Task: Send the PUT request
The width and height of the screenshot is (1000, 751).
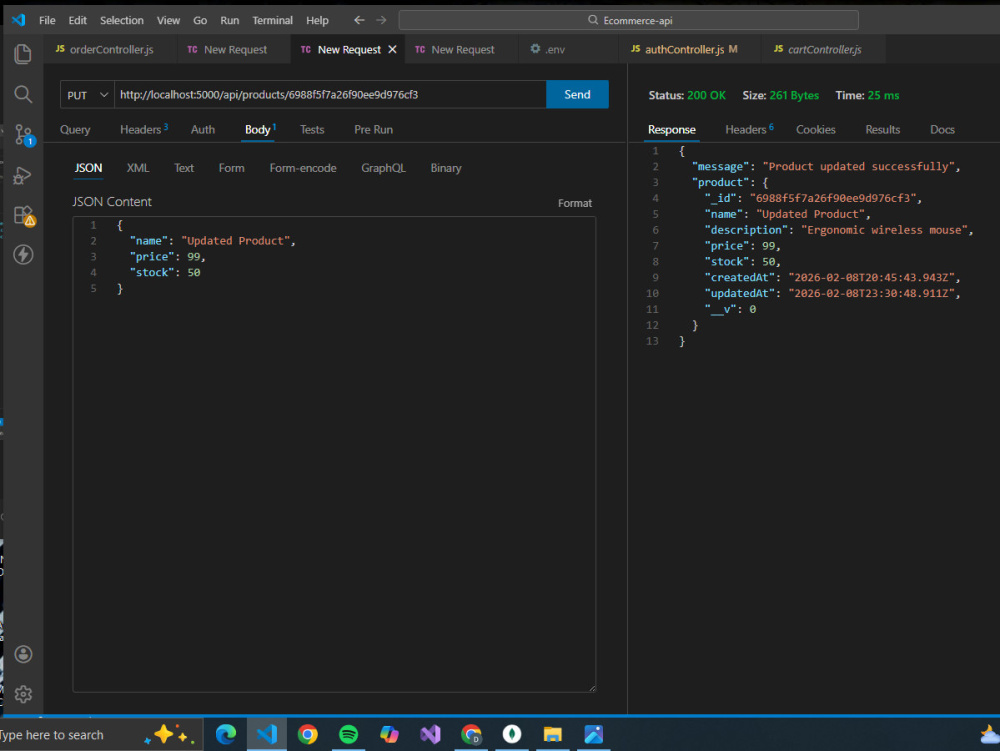Action: (x=577, y=94)
